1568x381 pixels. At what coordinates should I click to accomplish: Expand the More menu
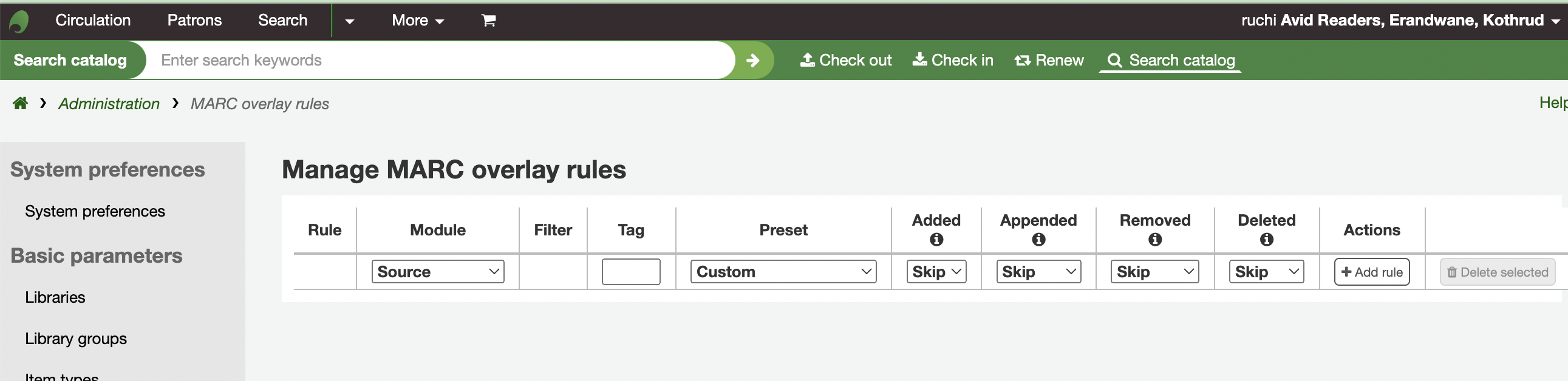pyautogui.click(x=418, y=21)
